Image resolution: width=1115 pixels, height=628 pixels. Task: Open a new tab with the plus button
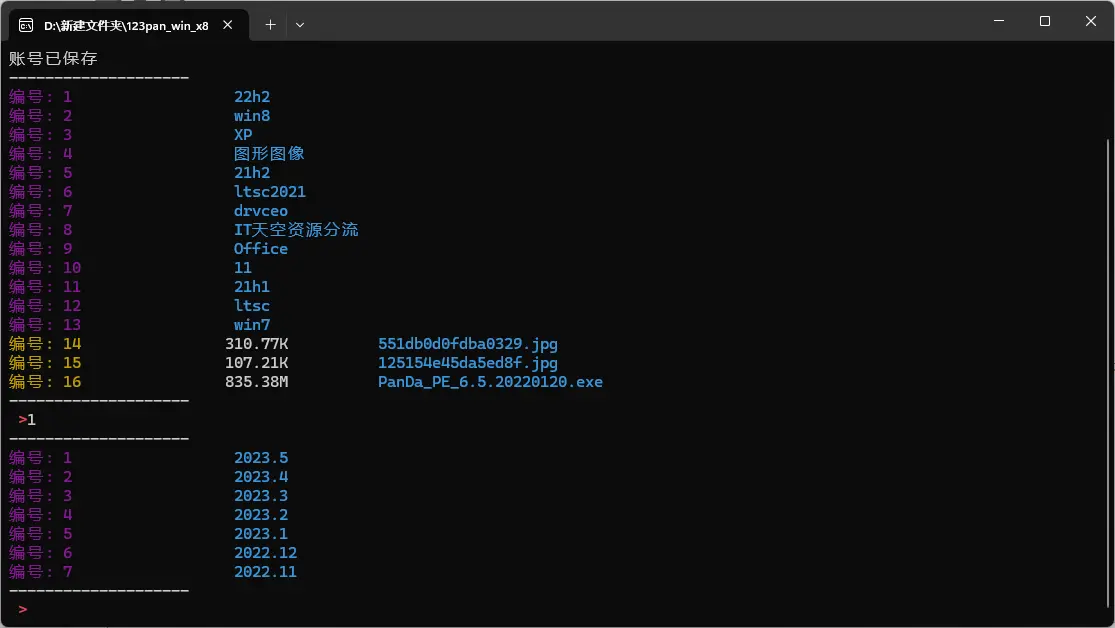pos(270,25)
